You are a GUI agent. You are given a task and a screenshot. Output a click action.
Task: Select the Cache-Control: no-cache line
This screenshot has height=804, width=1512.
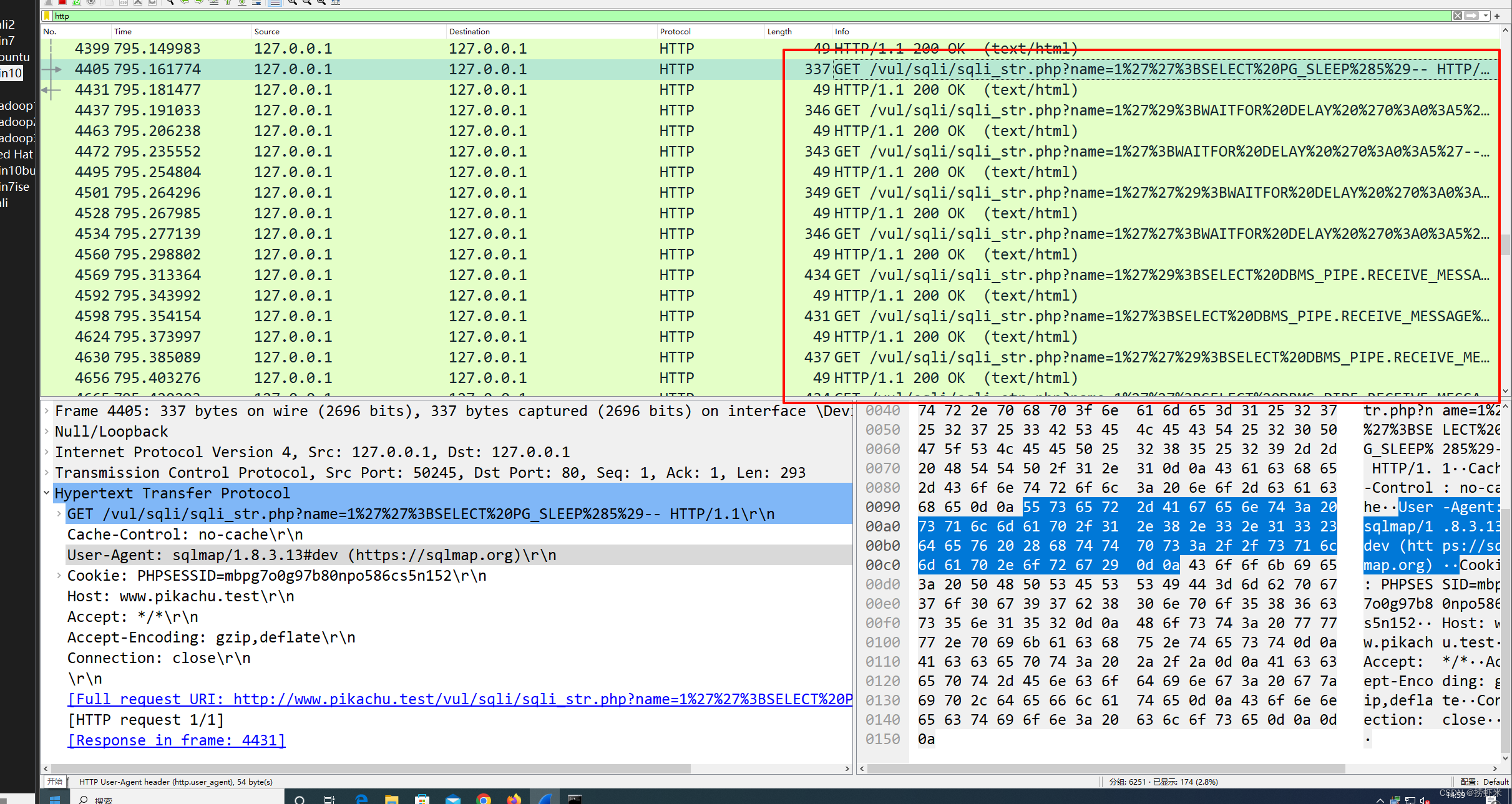coord(185,535)
